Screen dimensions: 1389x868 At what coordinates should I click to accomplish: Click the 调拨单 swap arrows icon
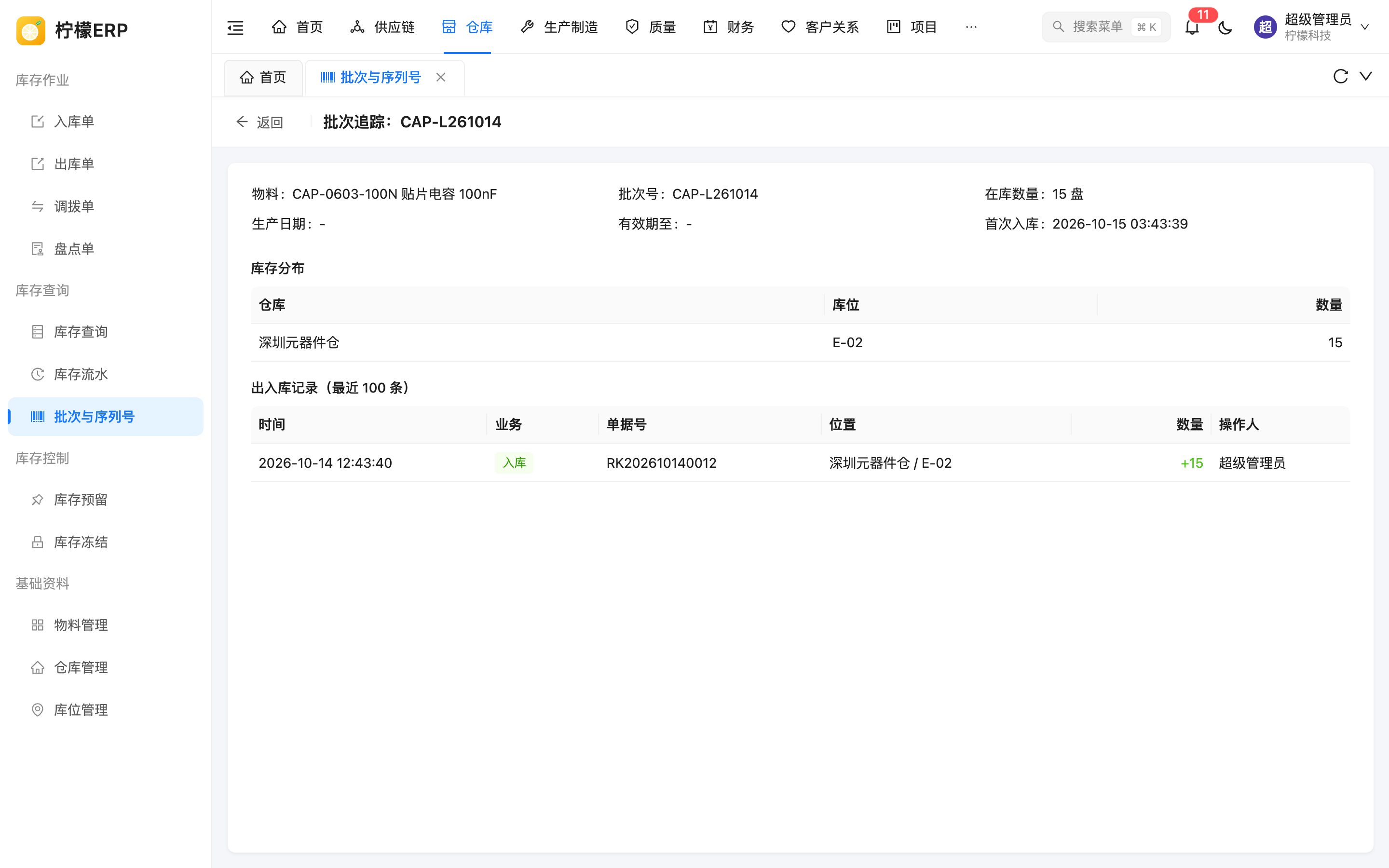[x=37, y=207]
